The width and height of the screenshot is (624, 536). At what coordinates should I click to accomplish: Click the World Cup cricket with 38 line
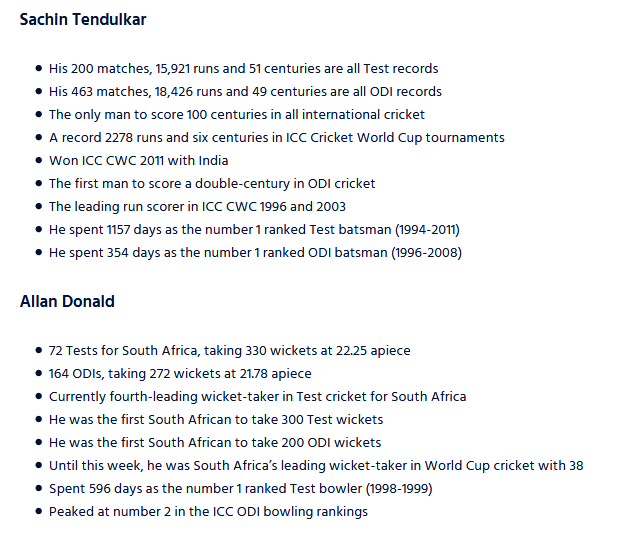coord(316,466)
